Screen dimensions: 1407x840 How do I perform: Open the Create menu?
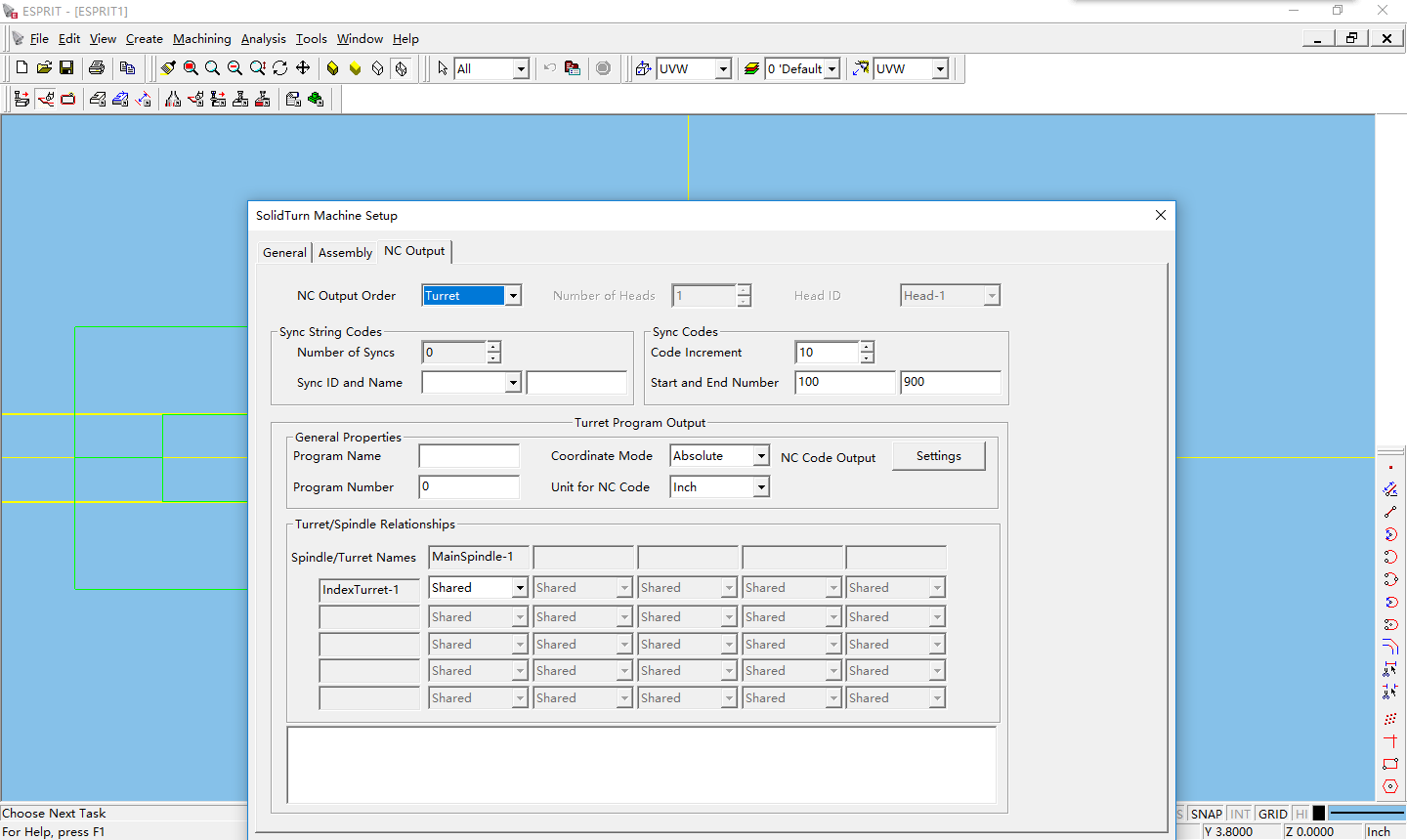pyautogui.click(x=145, y=39)
